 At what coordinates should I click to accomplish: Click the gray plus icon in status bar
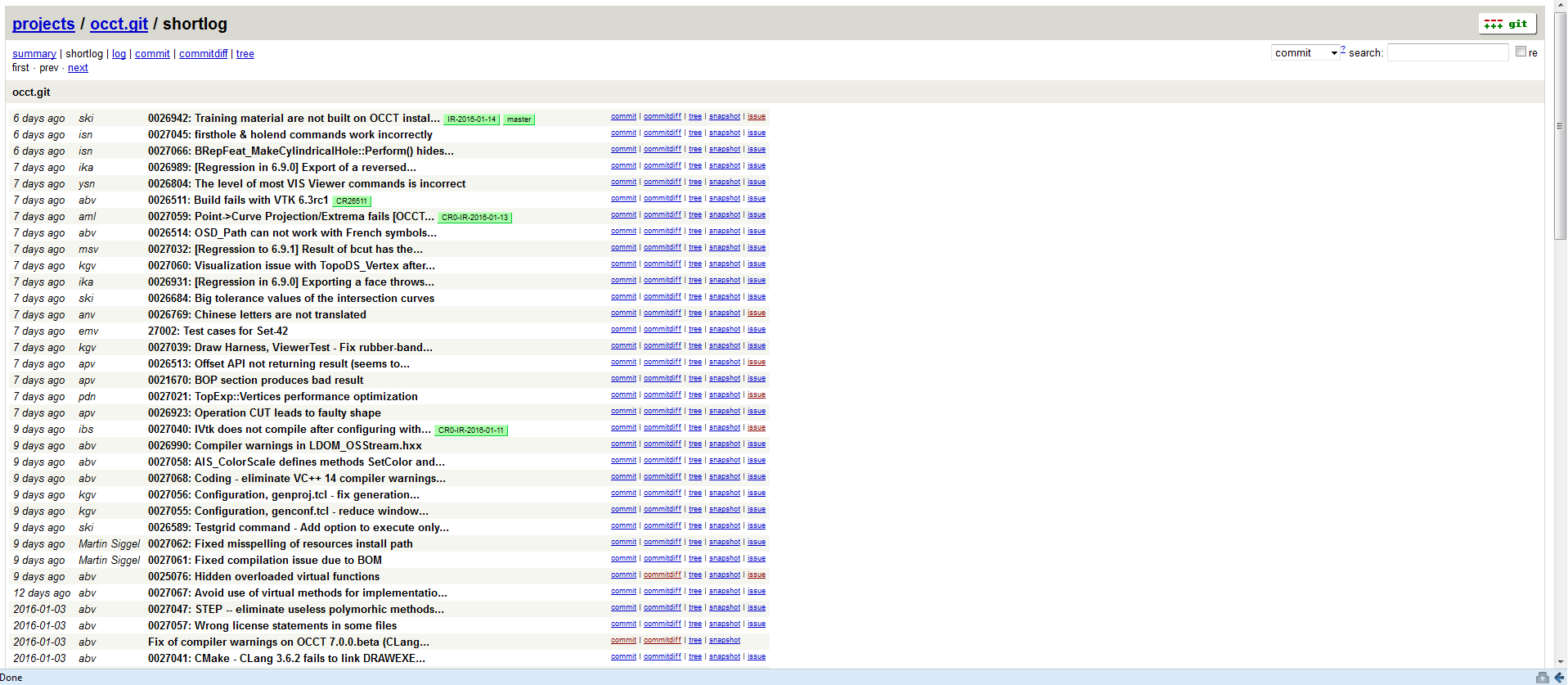pos(1542,678)
